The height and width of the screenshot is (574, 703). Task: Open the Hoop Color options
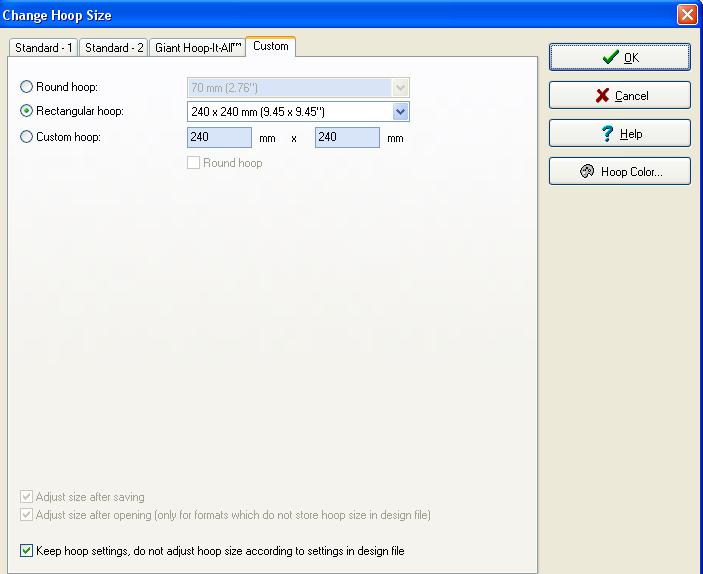click(620, 171)
